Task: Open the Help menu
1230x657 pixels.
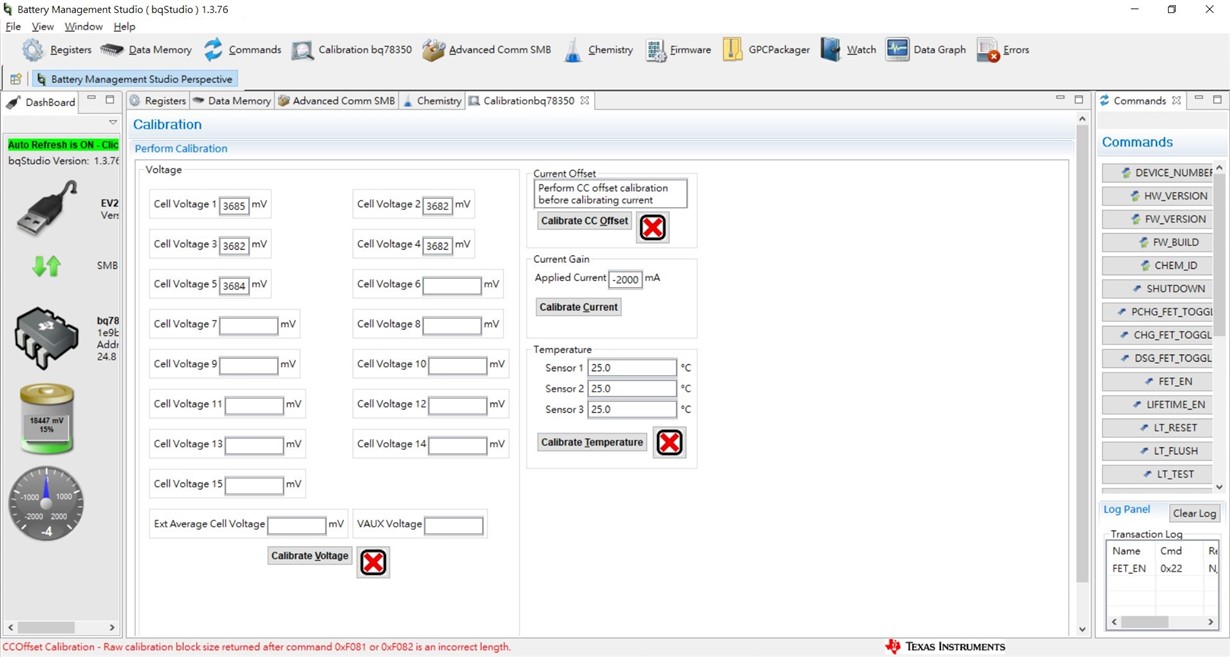Action: pyautogui.click(x=124, y=27)
